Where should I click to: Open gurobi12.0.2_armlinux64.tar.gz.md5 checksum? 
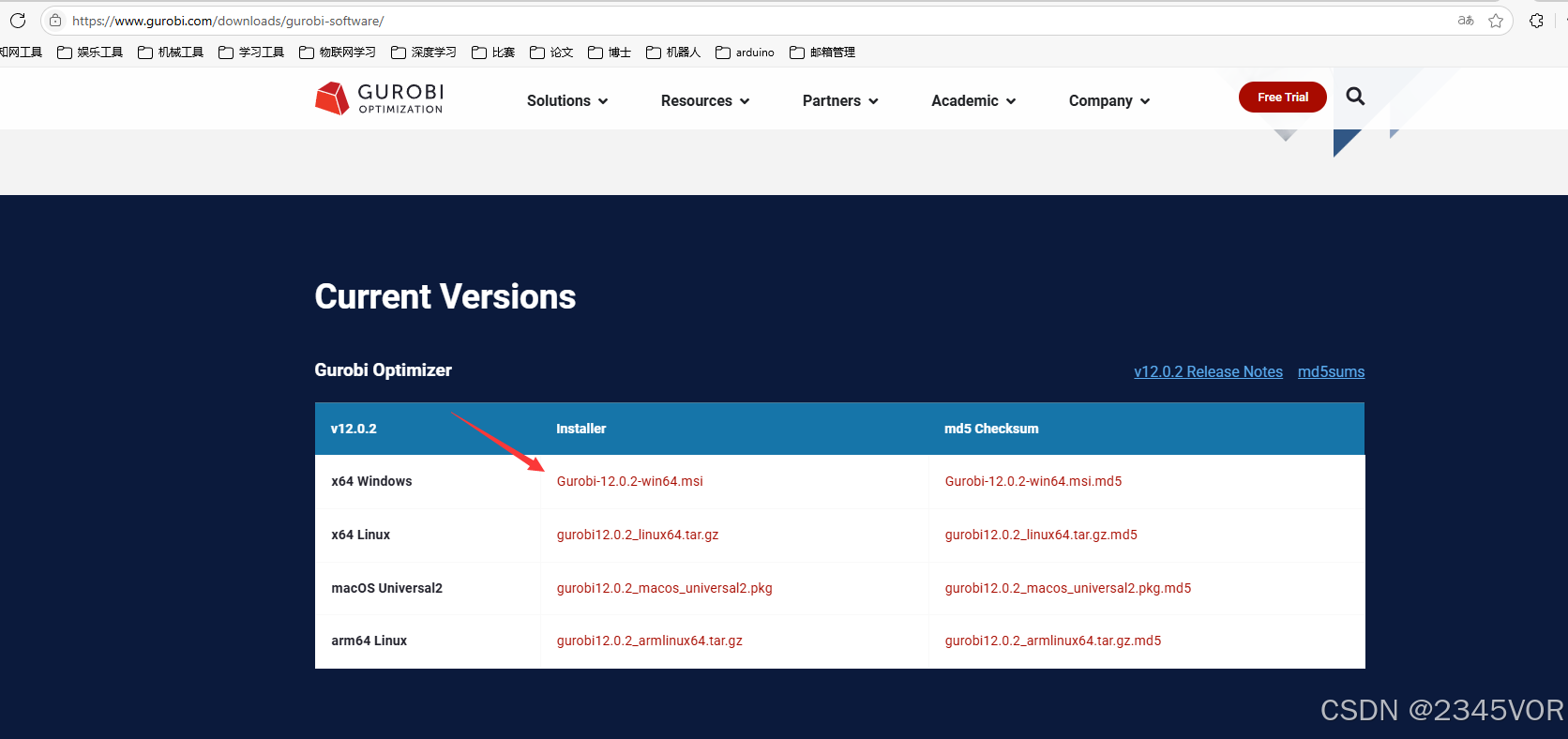coord(1053,641)
